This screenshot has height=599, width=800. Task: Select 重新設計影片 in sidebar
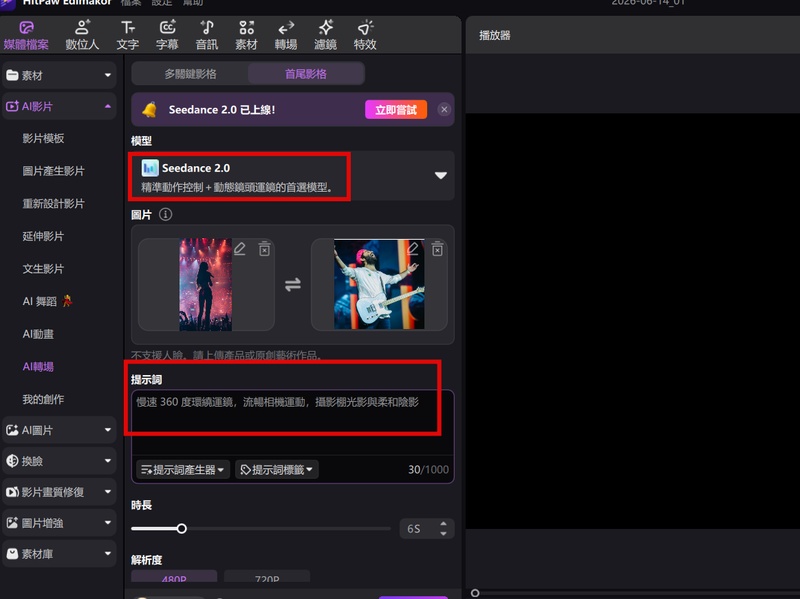(54, 204)
